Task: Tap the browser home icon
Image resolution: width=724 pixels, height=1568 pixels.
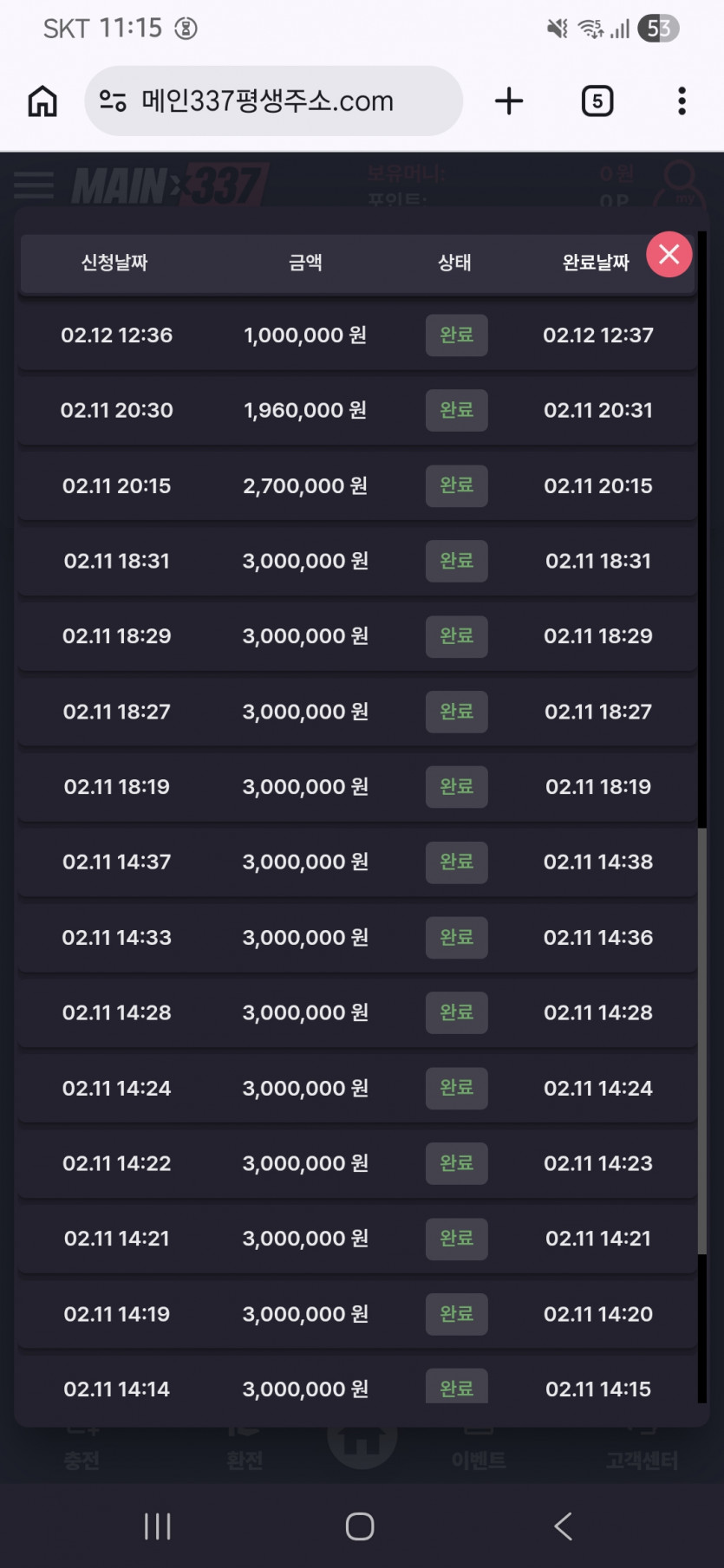Action: pos(42,101)
